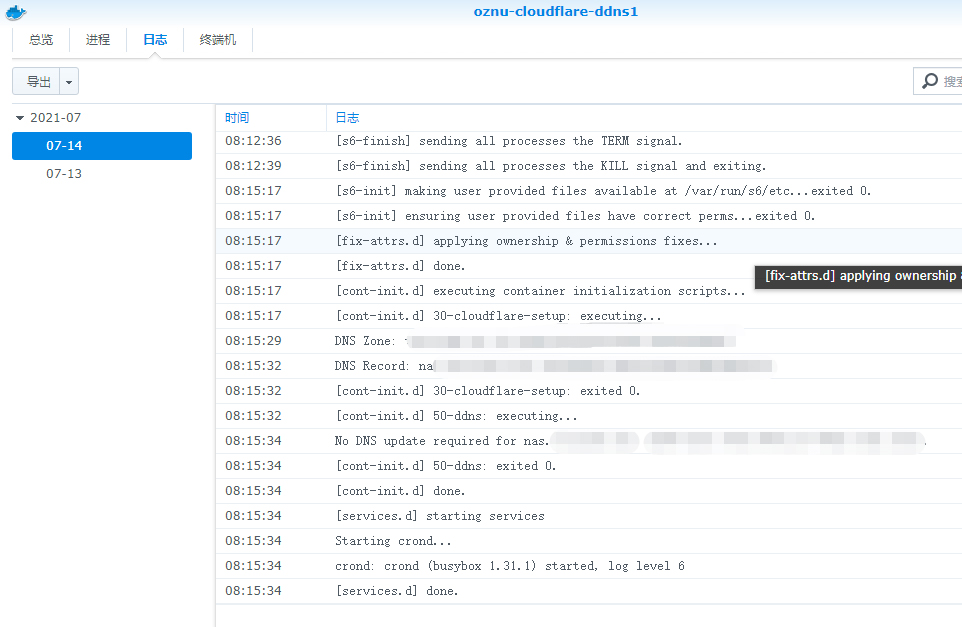The width and height of the screenshot is (962, 627).
Task: Select the '[fix-attrs.d] done.' row
Action: 589,266
